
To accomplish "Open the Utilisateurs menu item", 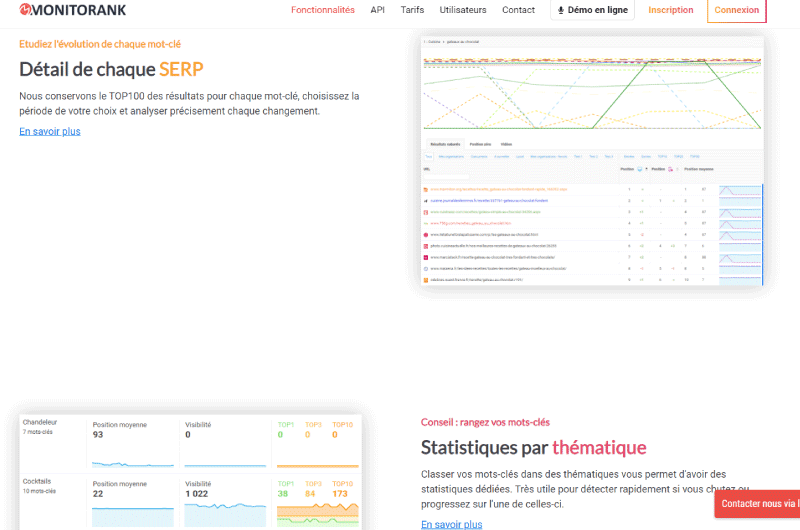I will pyautogui.click(x=463, y=10).
